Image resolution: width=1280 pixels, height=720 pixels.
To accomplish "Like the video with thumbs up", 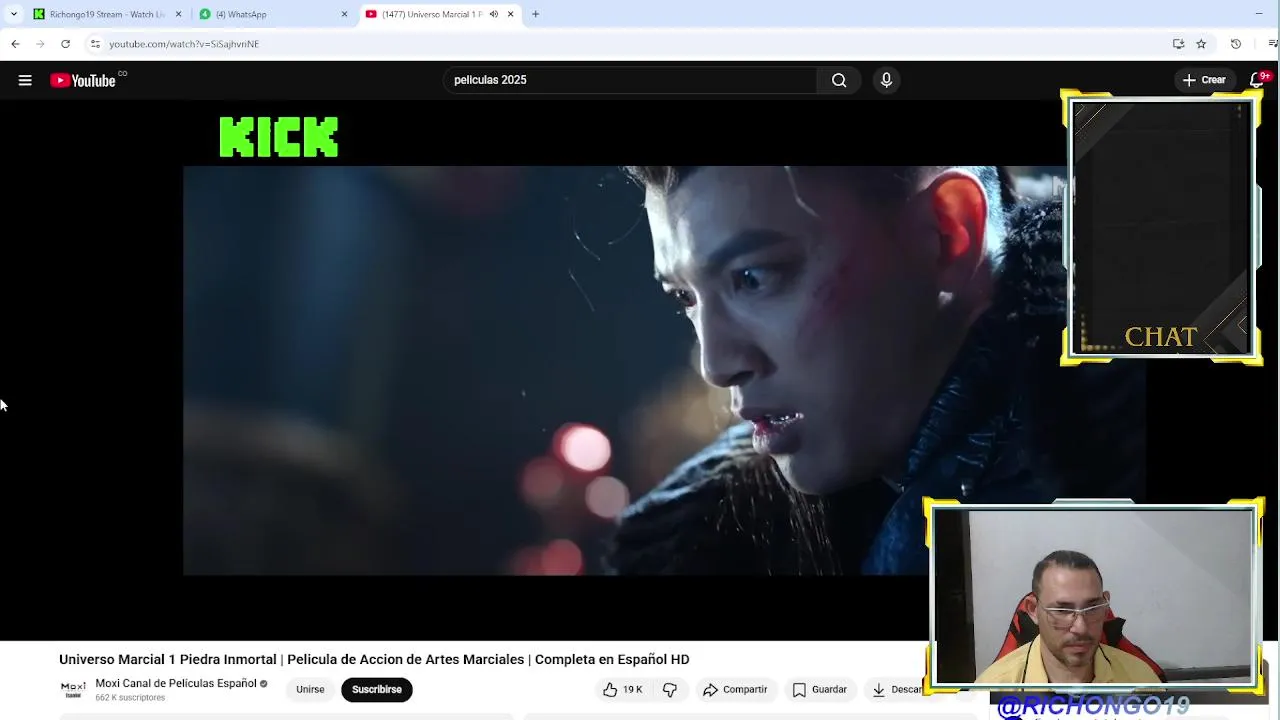I will 622,689.
